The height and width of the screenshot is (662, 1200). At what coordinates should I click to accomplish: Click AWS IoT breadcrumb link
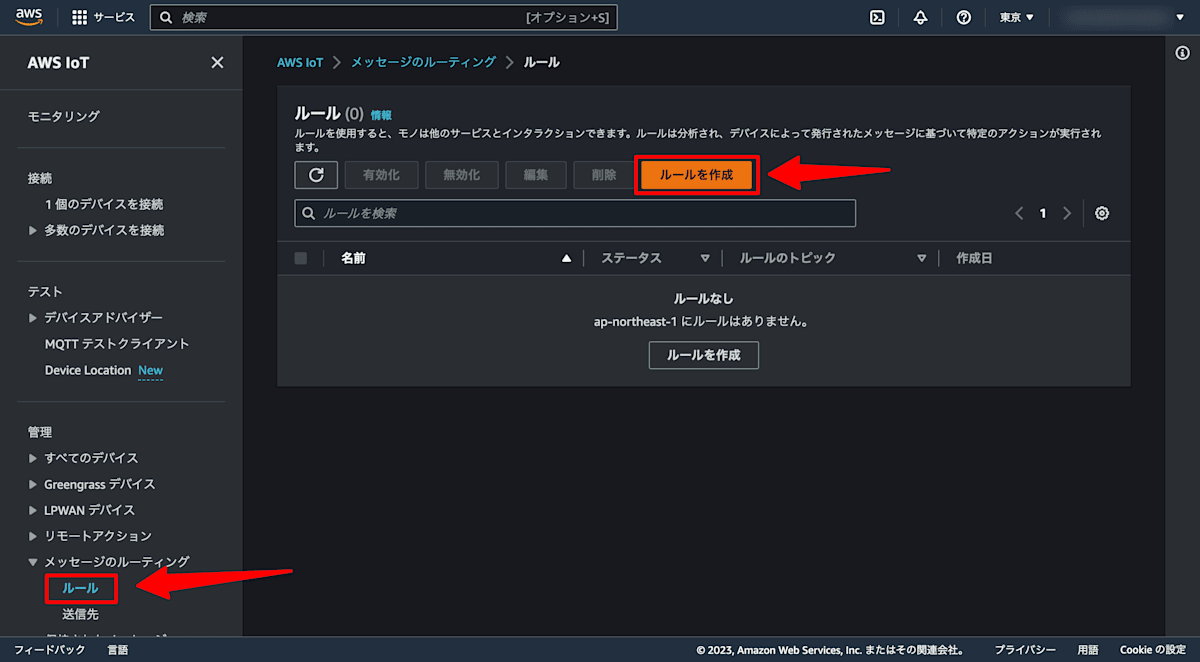tap(300, 62)
